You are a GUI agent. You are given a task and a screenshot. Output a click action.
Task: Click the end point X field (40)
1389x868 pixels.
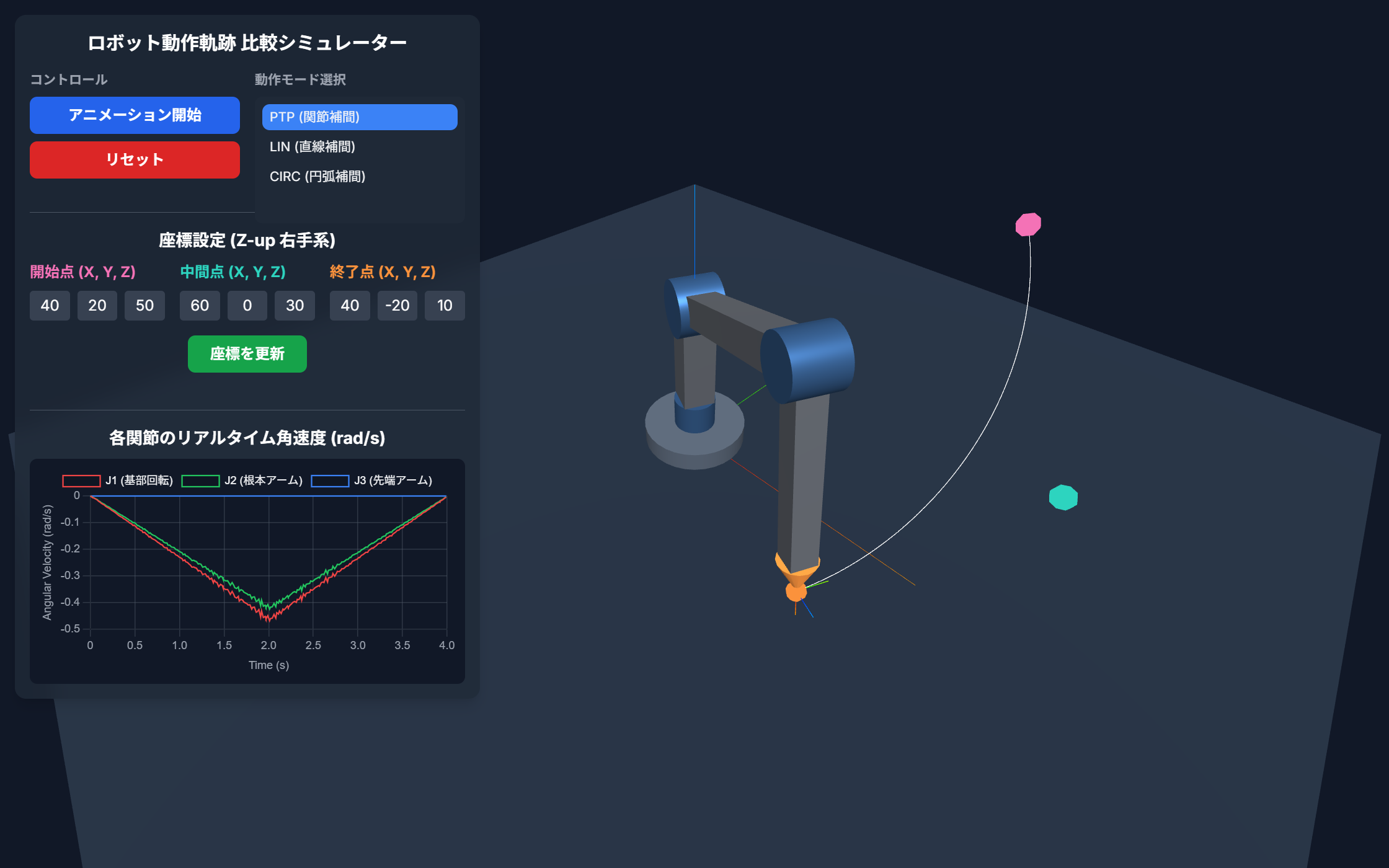pyautogui.click(x=350, y=306)
